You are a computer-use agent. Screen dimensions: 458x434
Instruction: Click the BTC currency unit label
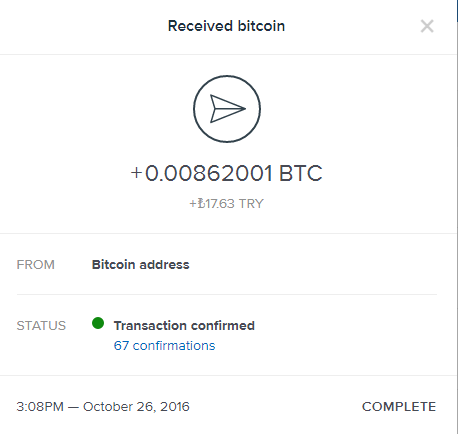pos(301,173)
